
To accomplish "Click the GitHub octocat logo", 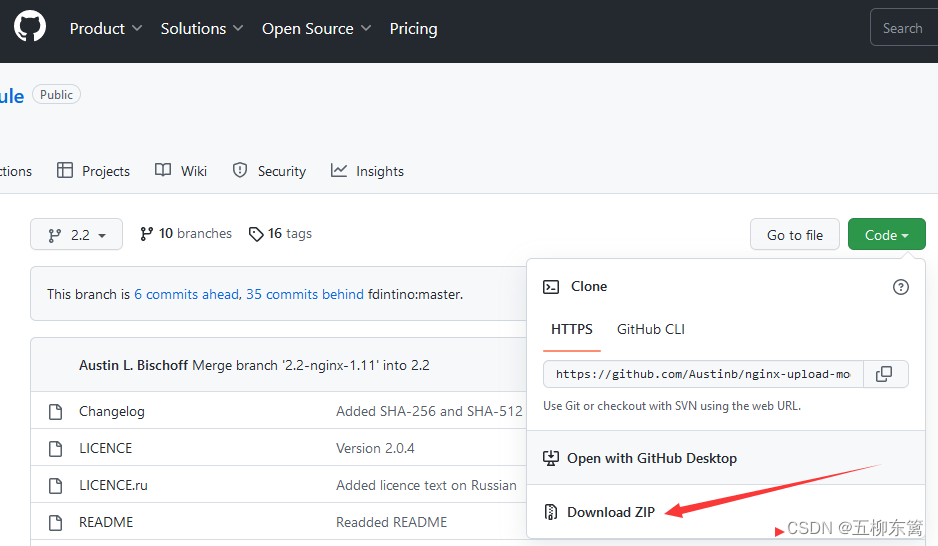I will pos(30,26).
